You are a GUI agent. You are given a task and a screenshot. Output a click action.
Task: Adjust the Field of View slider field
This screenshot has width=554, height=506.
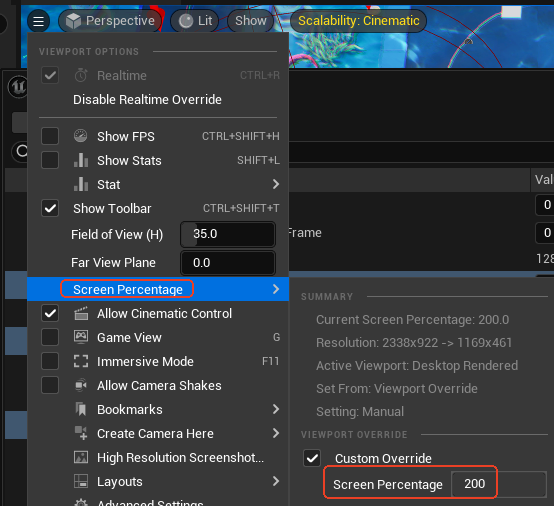point(228,234)
